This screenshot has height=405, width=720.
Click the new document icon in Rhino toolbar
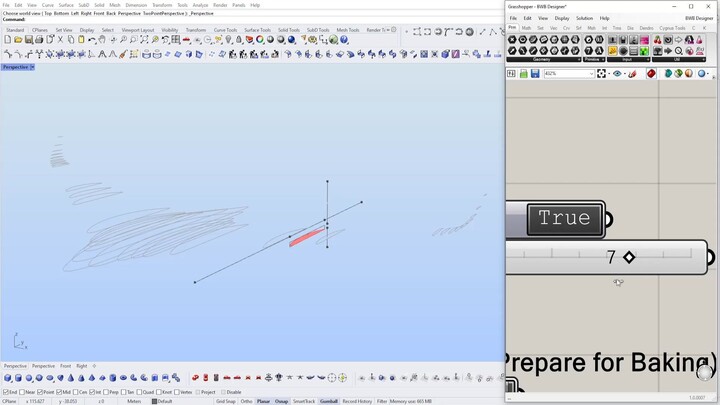(x=8, y=40)
